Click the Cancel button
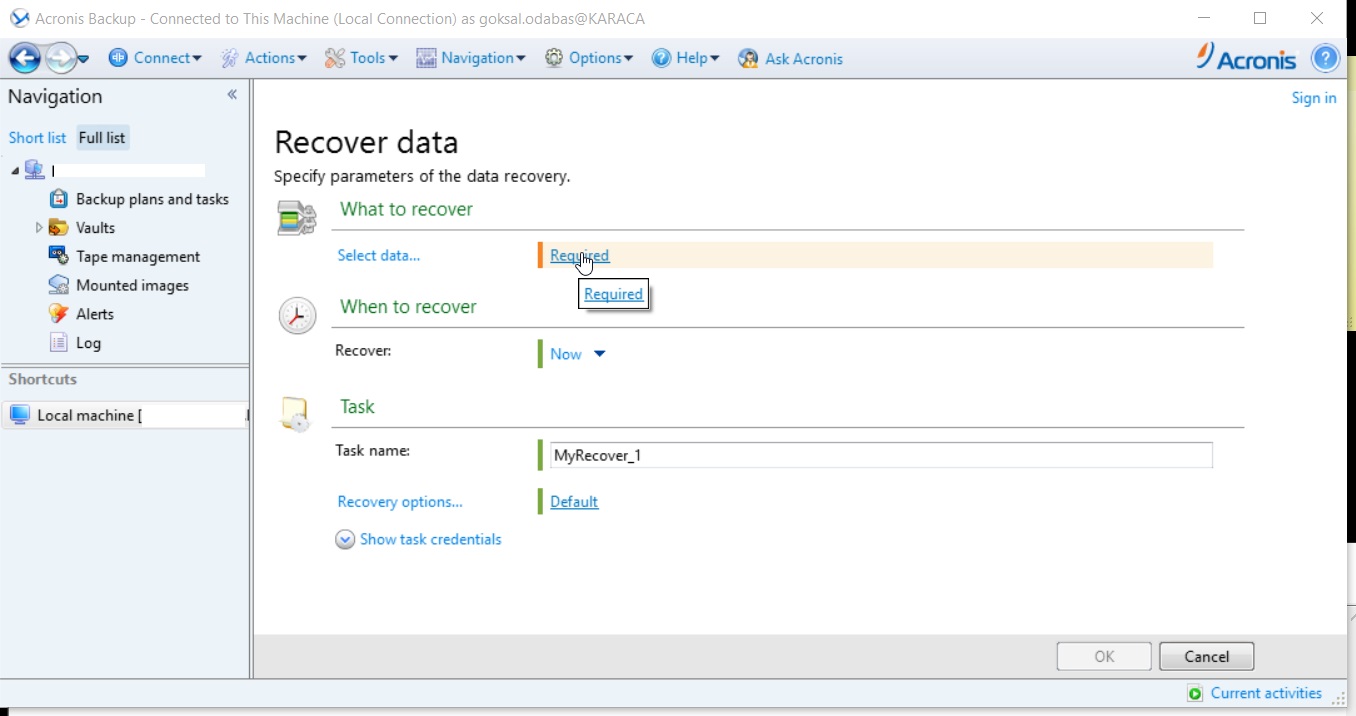Screen dimensions: 1356x716 [x=1206, y=657]
